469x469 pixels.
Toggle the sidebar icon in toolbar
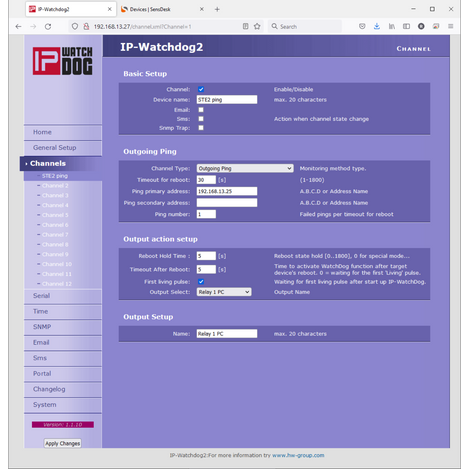pos(406,26)
